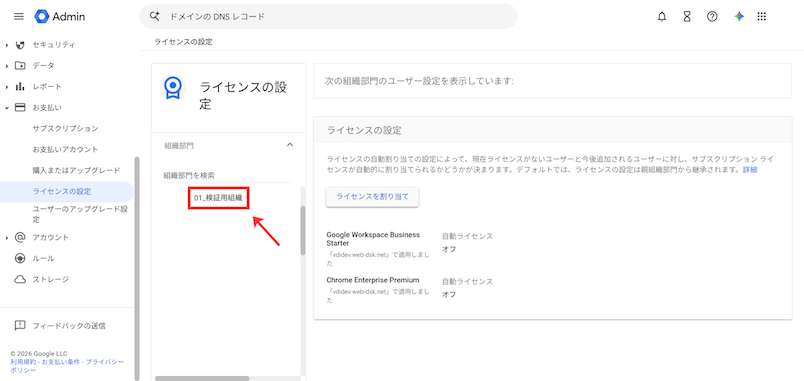Click the search magnifier icon
This screenshot has width=804, height=381.
[155, 16]
